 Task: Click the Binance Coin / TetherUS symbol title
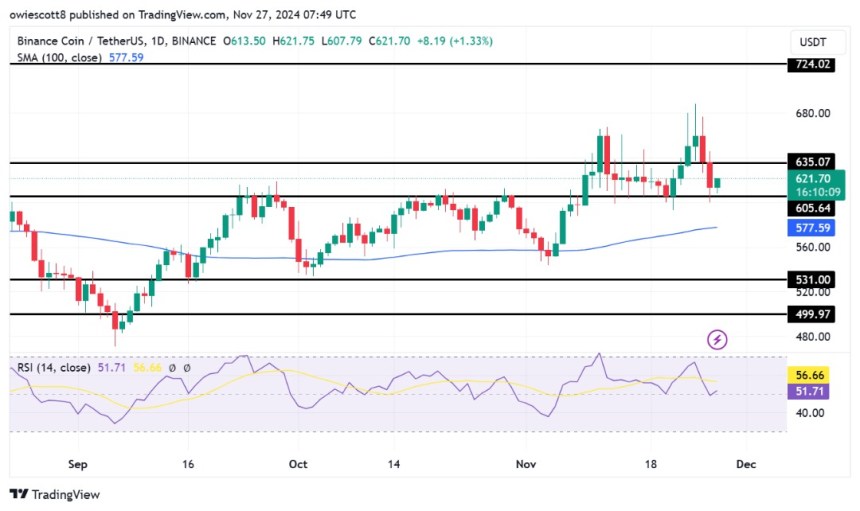[116, 41]
